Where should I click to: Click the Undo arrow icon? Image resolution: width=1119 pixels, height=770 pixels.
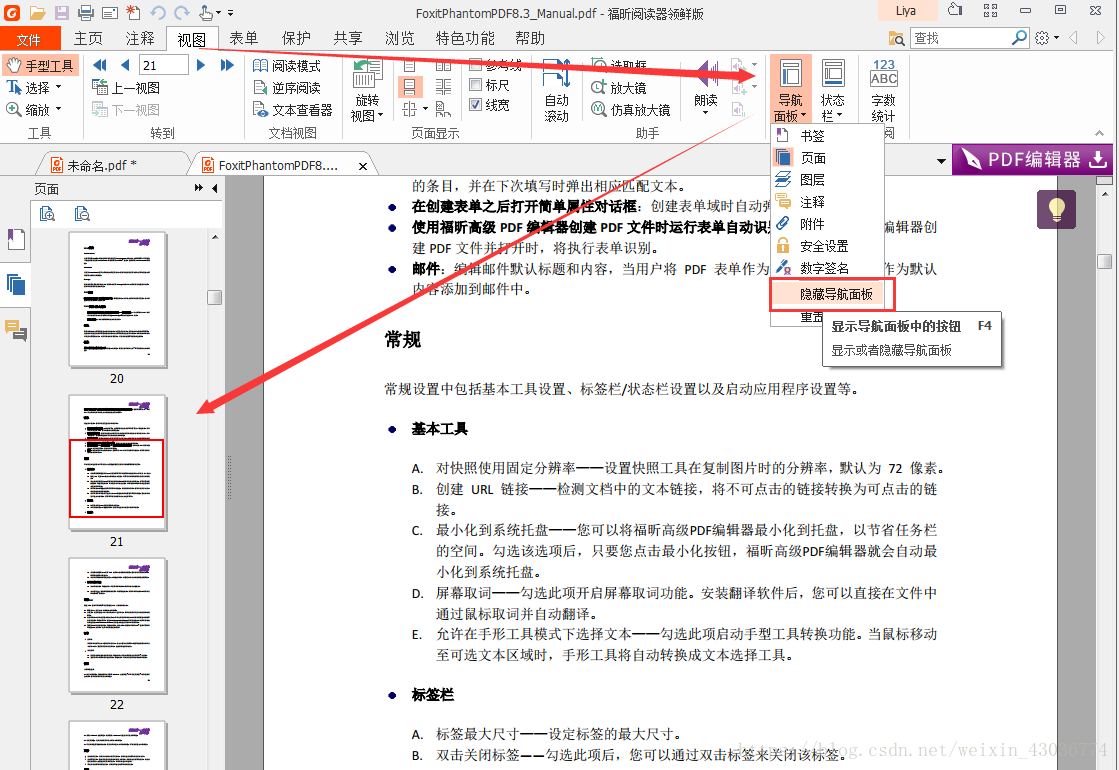click(158, 12)
